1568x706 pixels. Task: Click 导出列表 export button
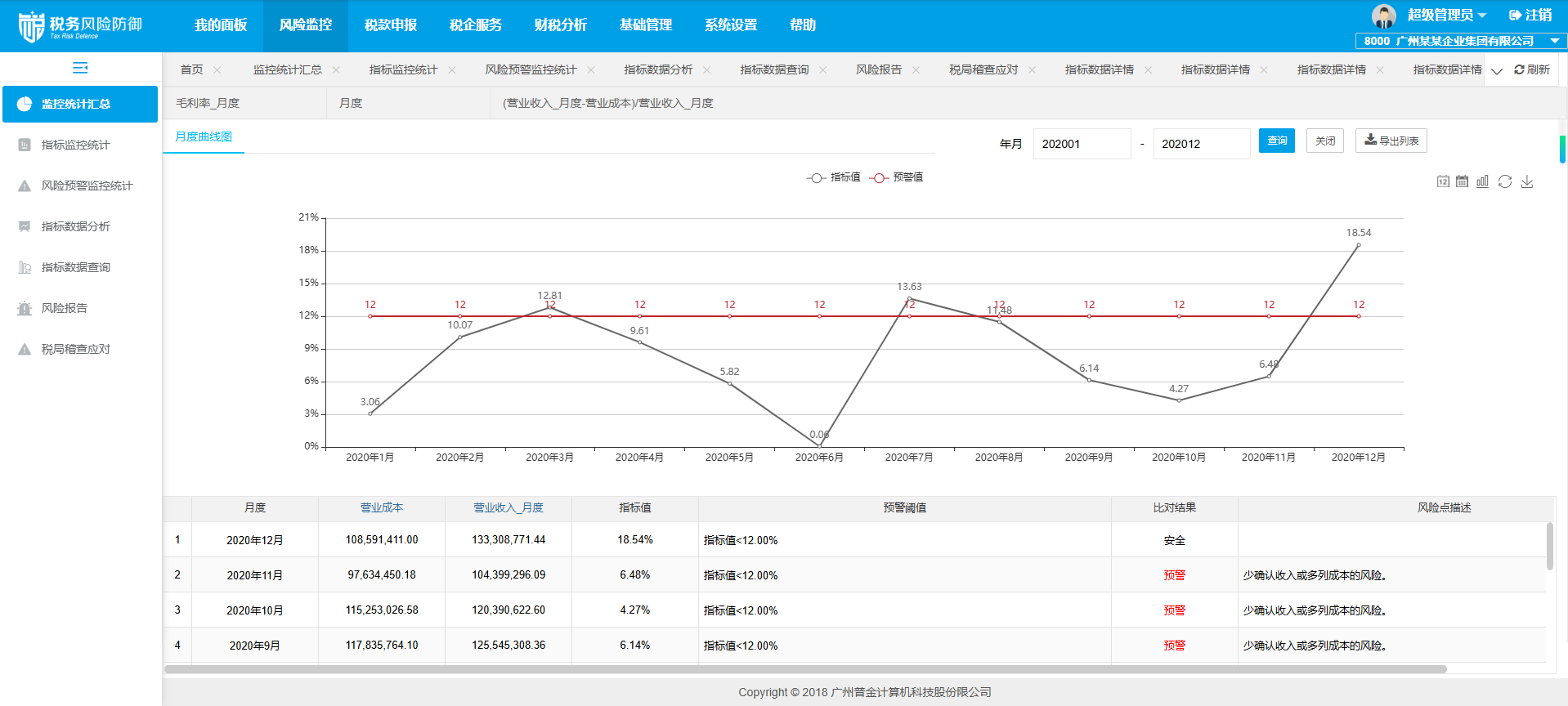[1391, 141]
